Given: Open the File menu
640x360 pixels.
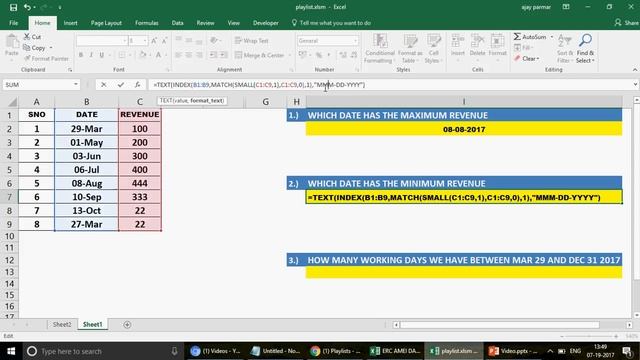Looking at the screenshot, I should (x=13, y=23).
